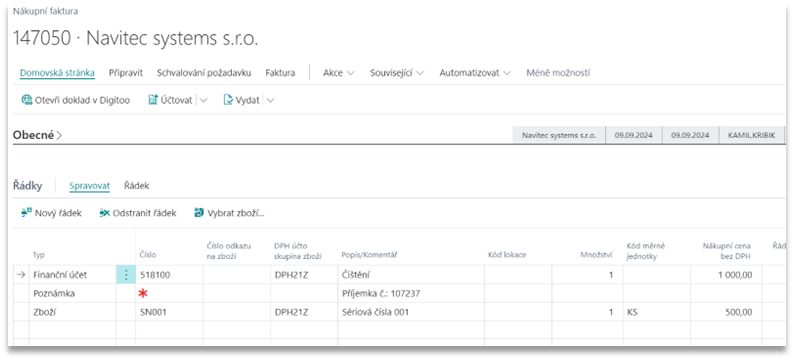Click the Popis/Komentář column header
The height and width of the screenshot is (360, 794).
[369, 255]
